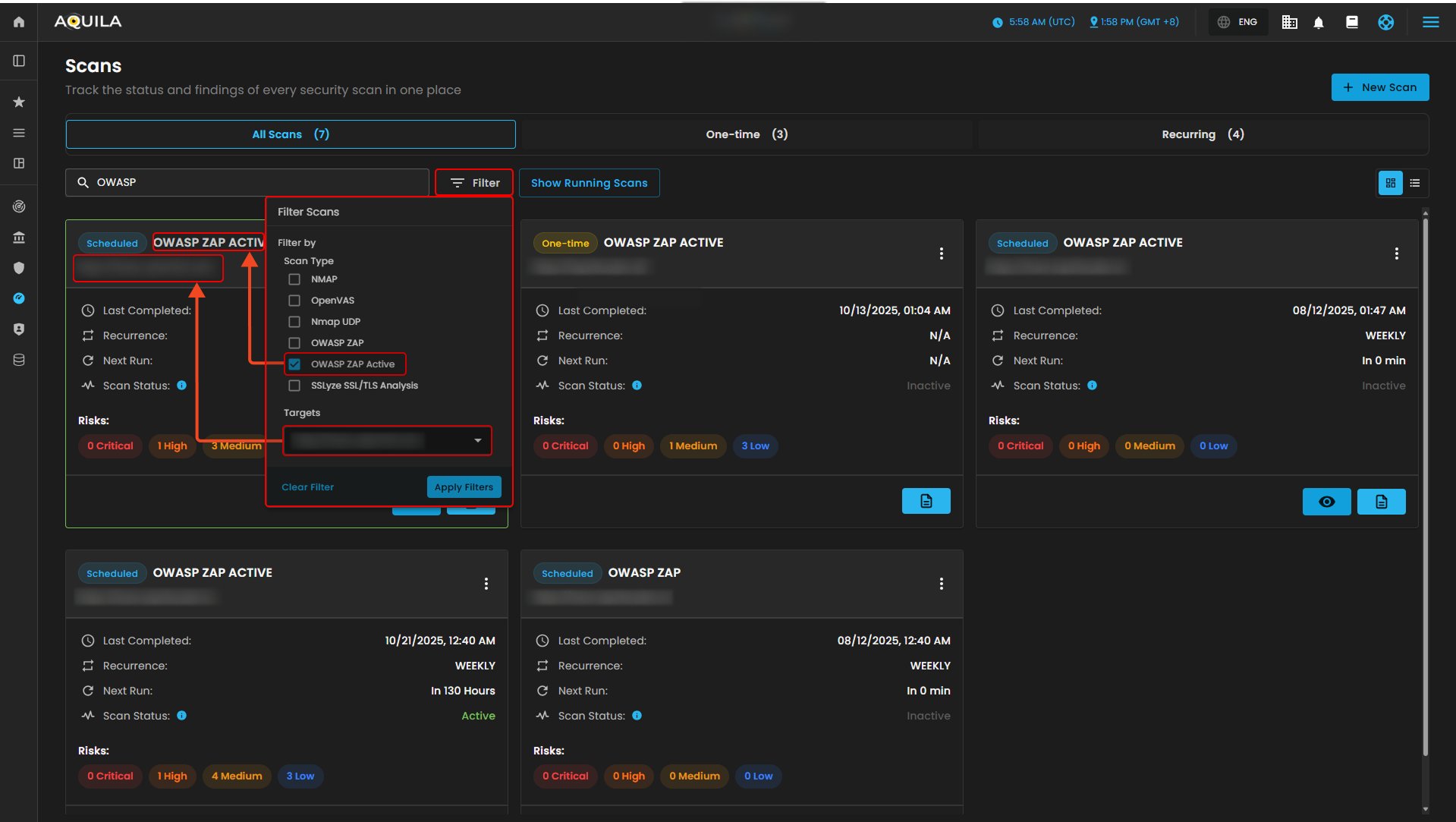Image resolution: width=1456 pixels, height=822 pixels.
Task: Open the hamburger menu at top right
Action: (x=1430, y=22)
